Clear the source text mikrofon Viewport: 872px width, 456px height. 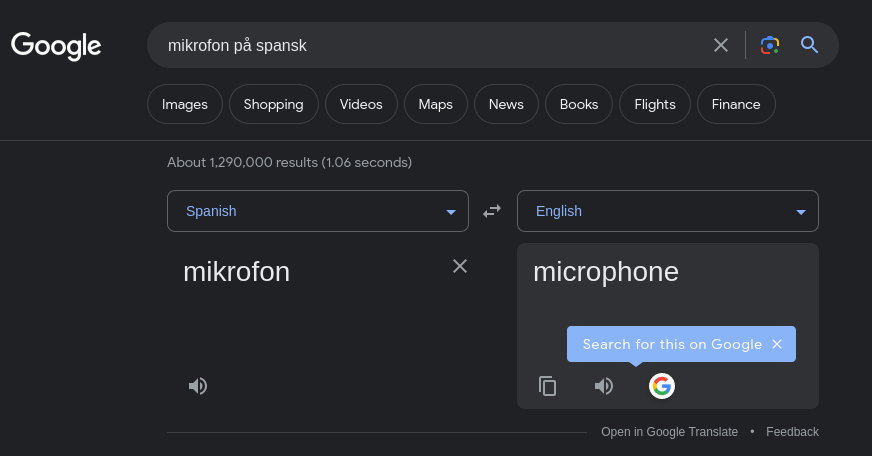pos(460,266)
